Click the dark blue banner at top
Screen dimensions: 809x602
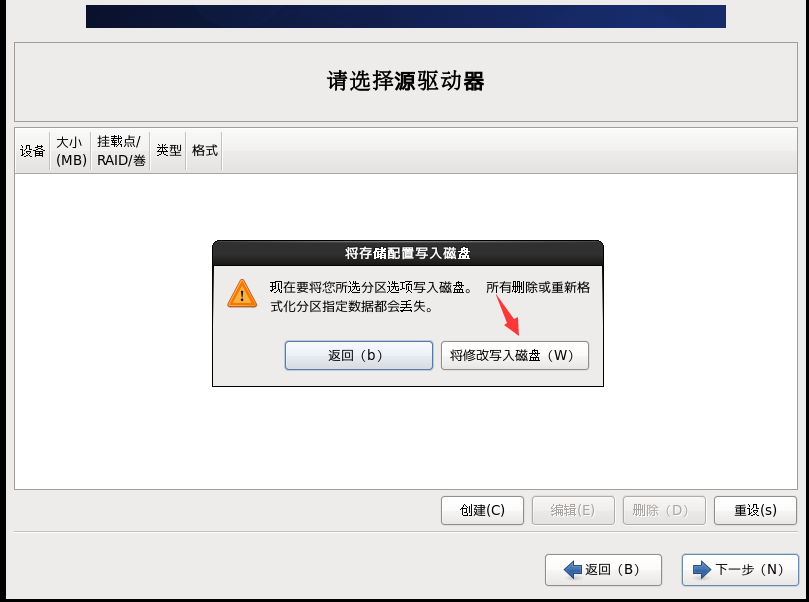pos(406,17)
